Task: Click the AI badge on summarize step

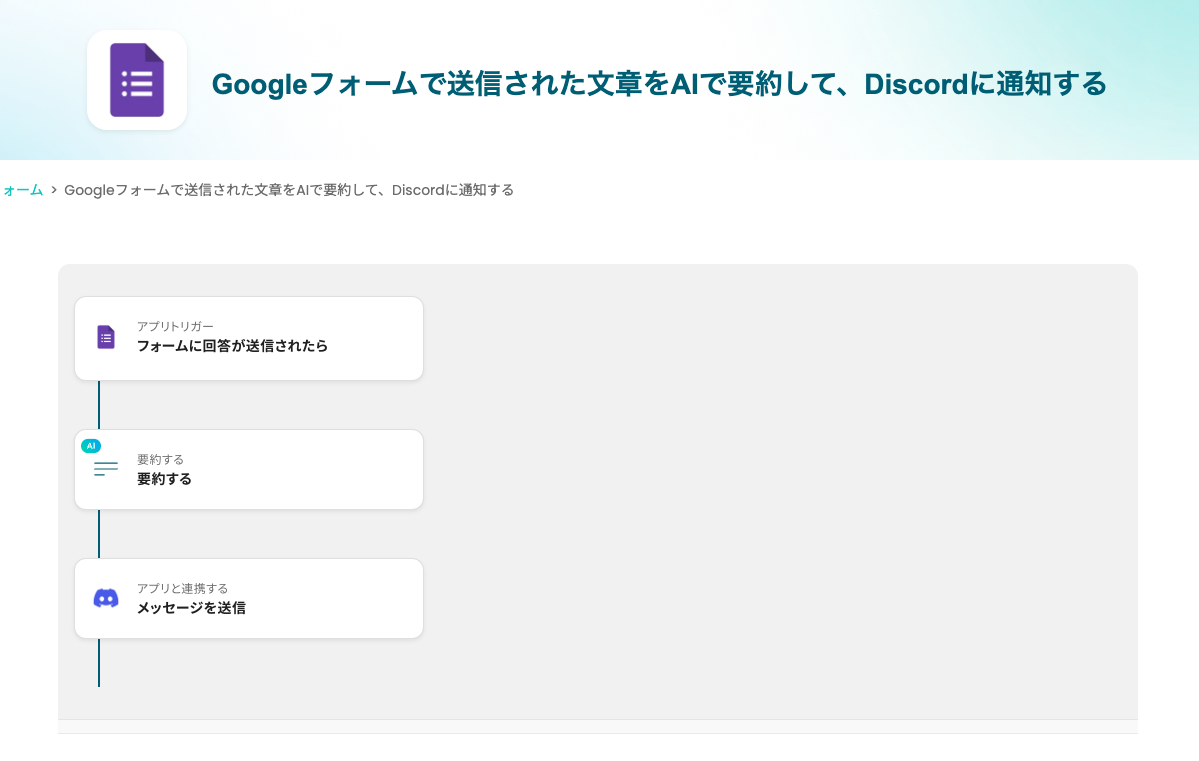Action: [x=91, y=446]
